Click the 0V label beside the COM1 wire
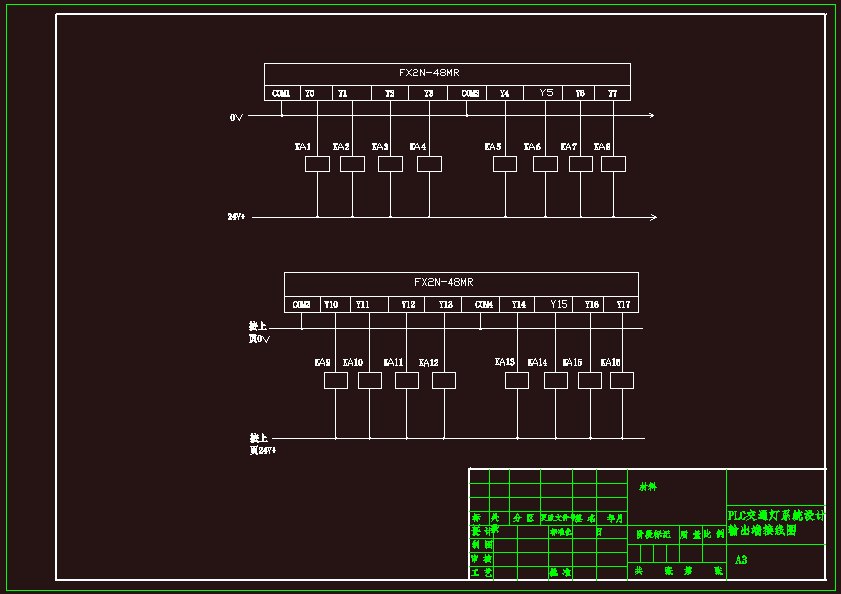This screenshot has height=594, width=841. coord(236,118)
